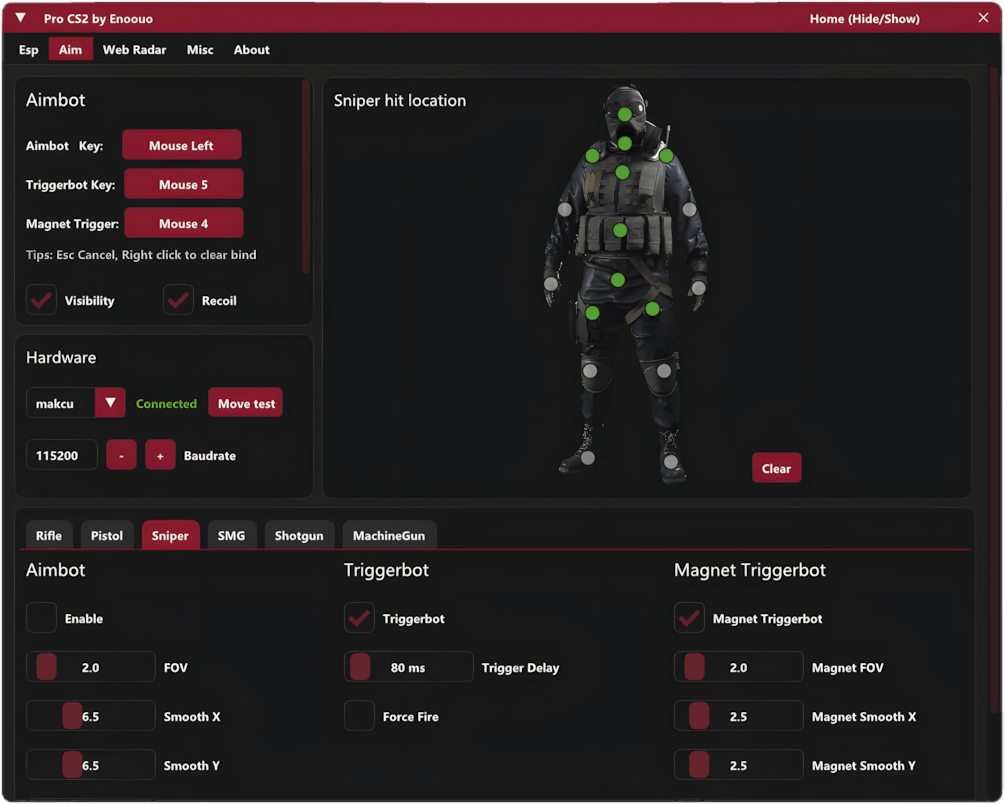Viewport: 1005px width, 804px height.
Task: Close the Pro CS2 window
Action: [x=983, y=18]
